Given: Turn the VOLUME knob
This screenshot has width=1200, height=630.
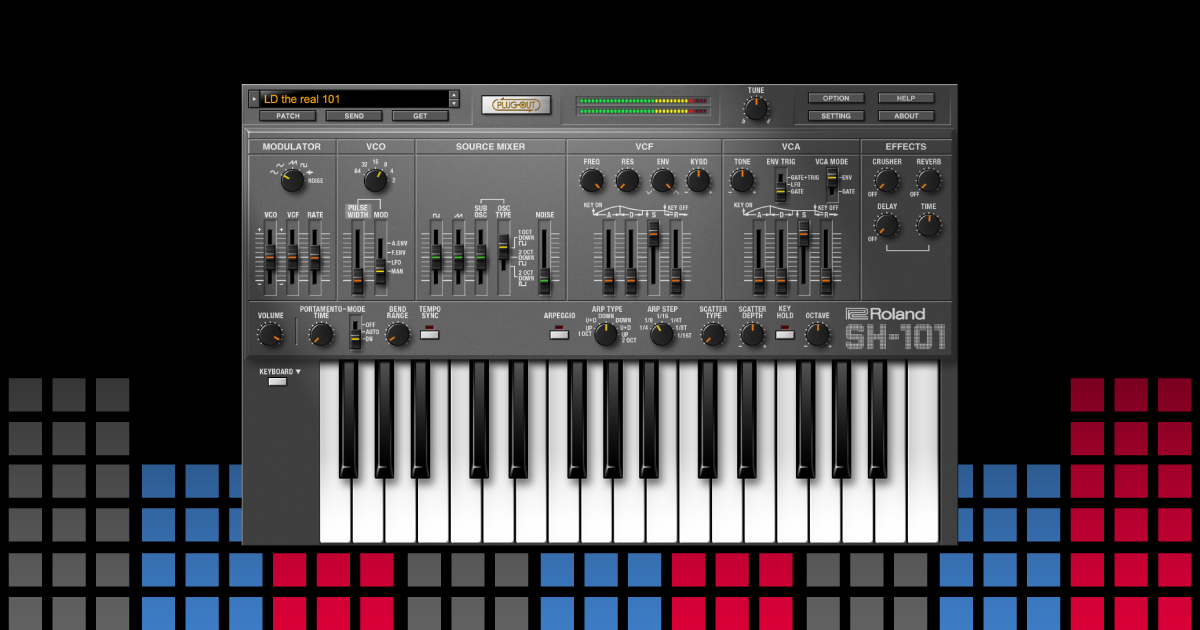Looking at the screenshot, I should [x=270, y=332].
